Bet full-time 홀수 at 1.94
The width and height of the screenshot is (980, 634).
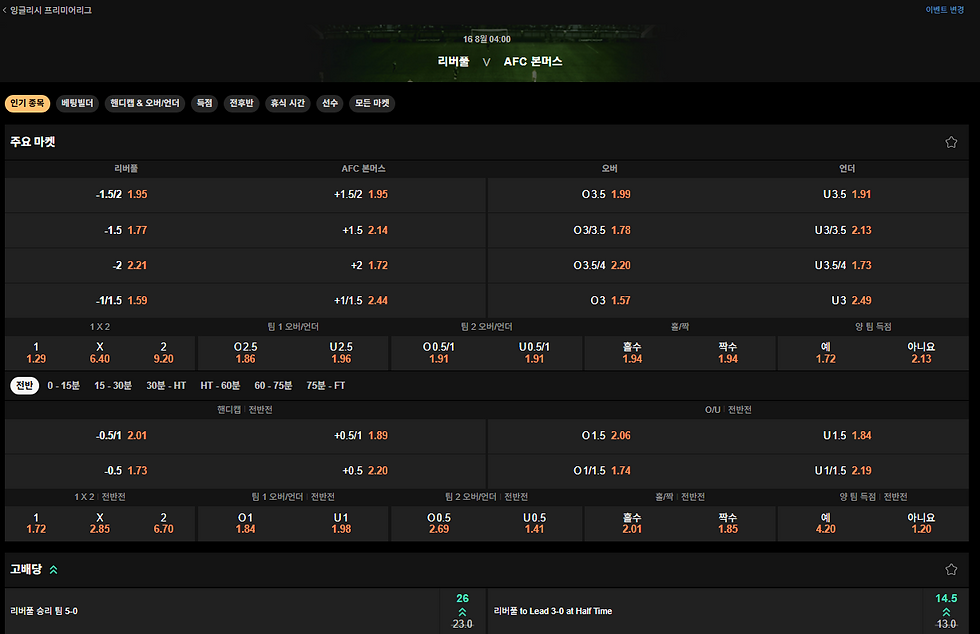coord(632,353)
